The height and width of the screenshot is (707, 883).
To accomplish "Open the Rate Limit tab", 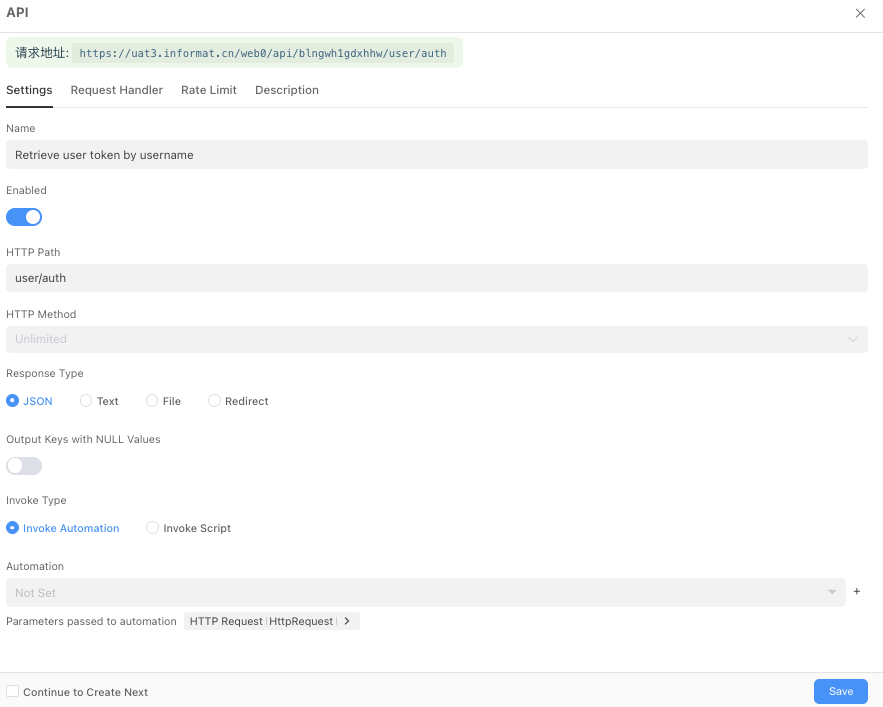I will click(208, 90).
